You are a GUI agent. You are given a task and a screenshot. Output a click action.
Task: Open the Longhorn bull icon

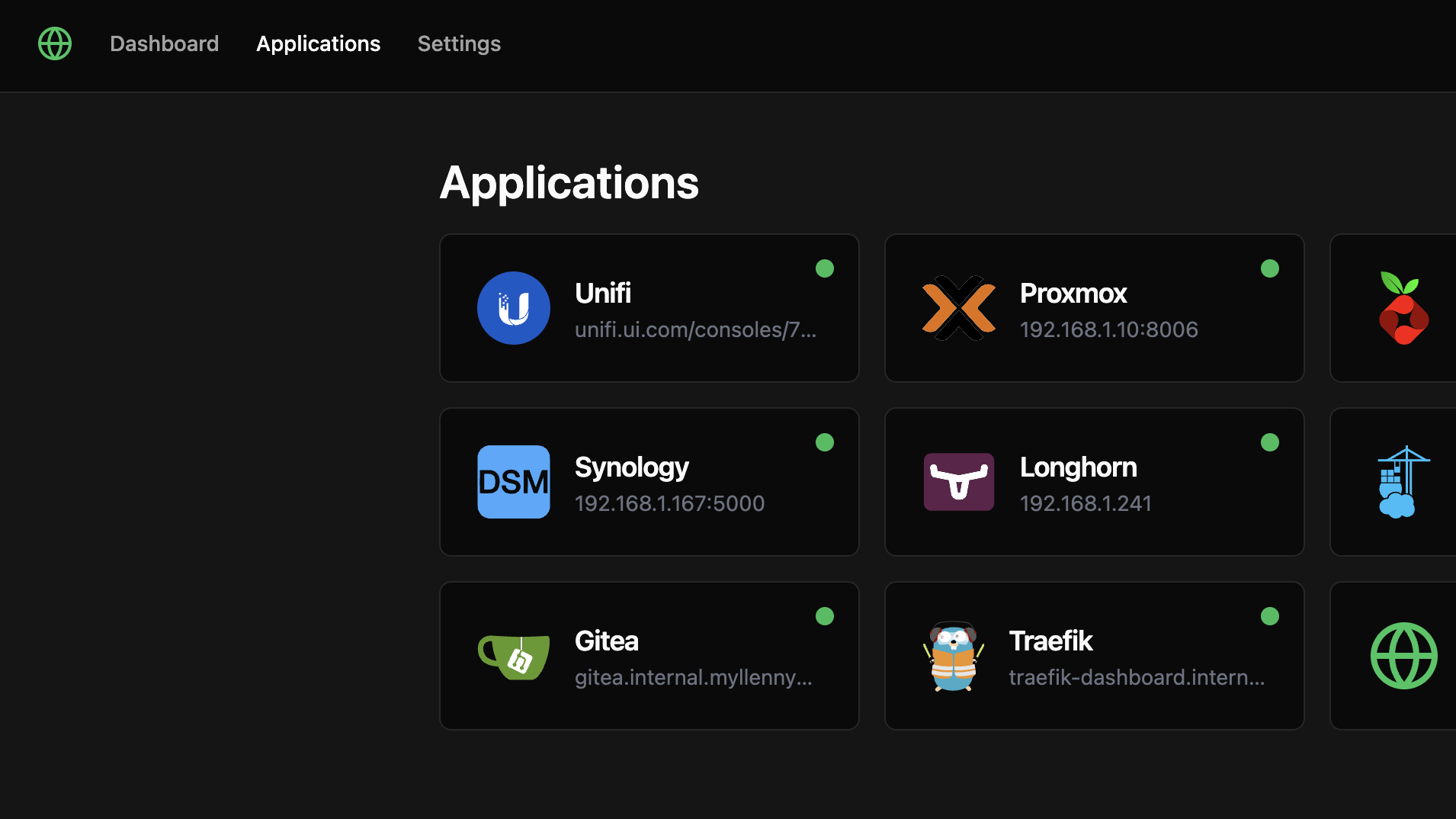(x=958, y=482)
